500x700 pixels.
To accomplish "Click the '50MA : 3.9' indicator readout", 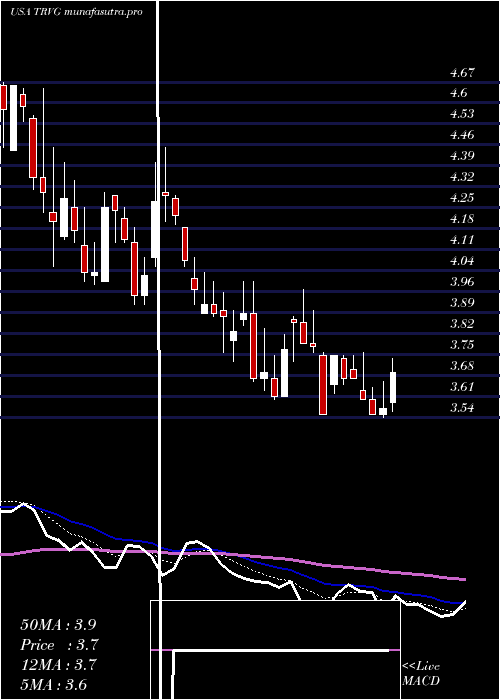I will pos(58,625).
